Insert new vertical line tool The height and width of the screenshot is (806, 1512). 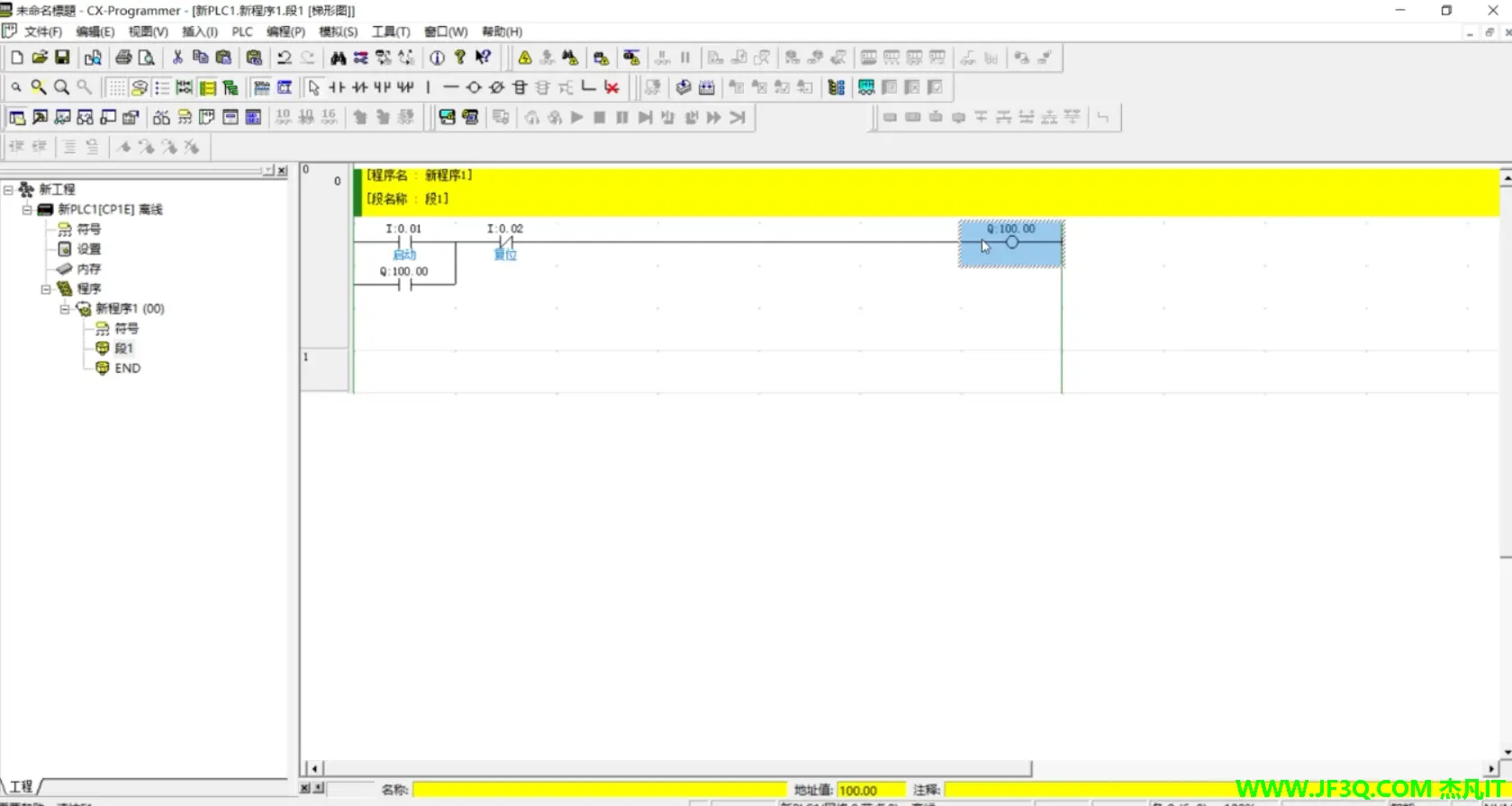coord(429,87)
